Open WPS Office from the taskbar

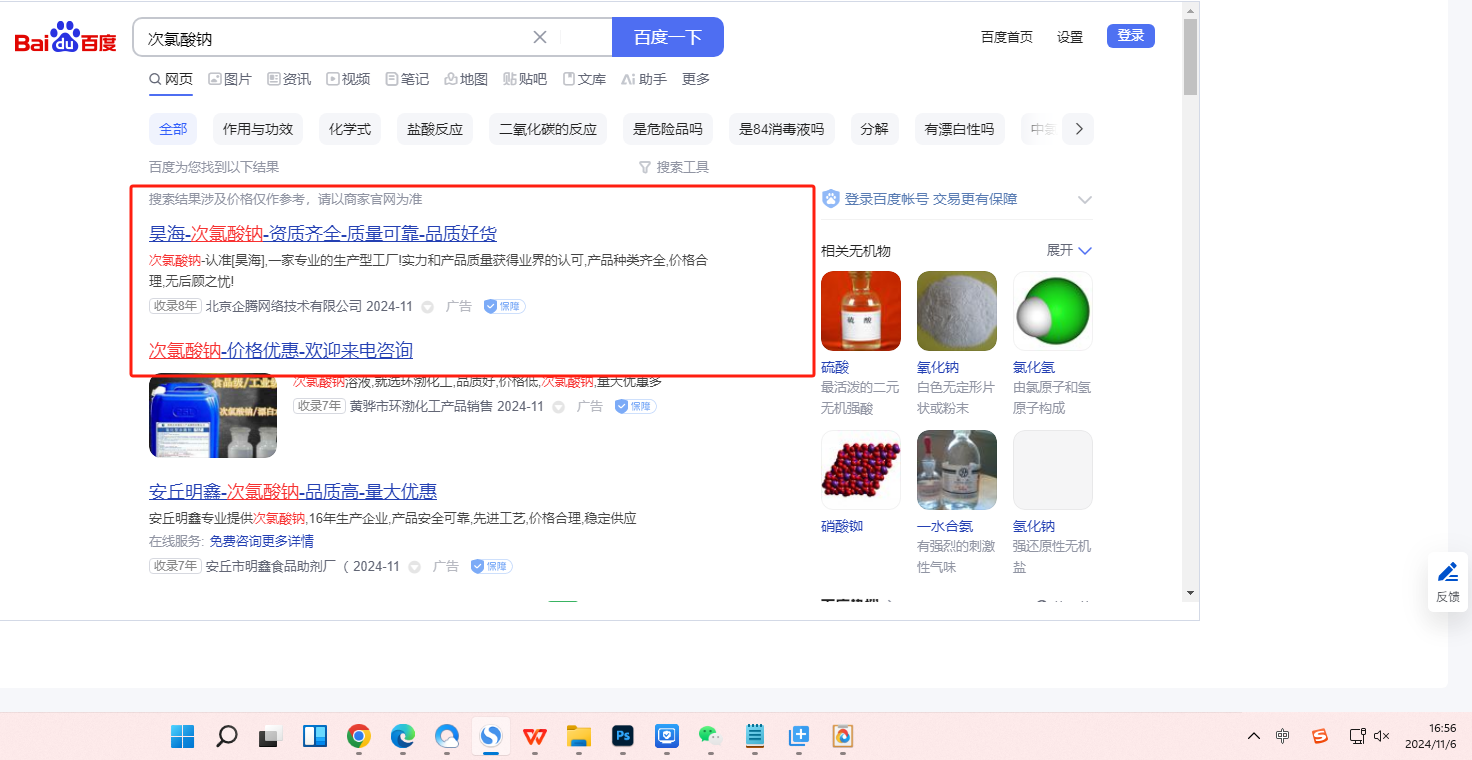(x=534, y=737)
